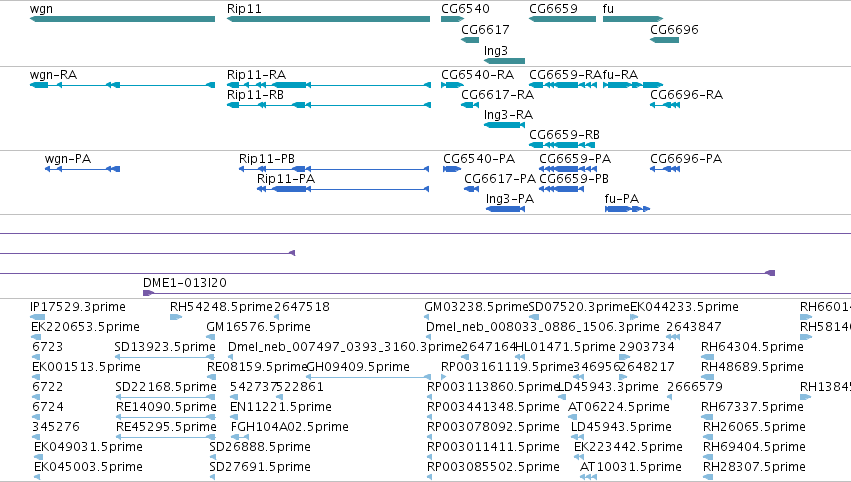
Task: Select the wgn-RA transcript
Action: point(122,85)
